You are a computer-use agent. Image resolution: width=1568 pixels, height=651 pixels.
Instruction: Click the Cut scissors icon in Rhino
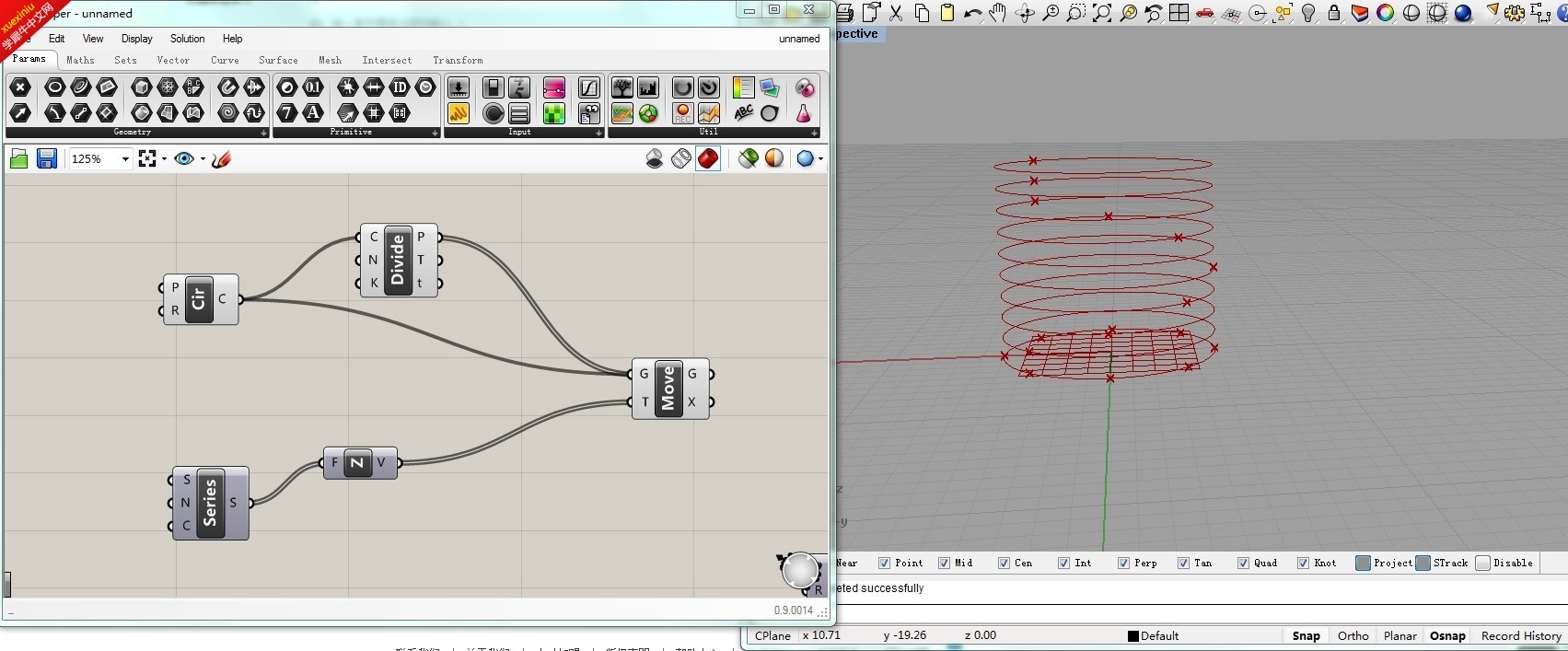coord(896,13)
